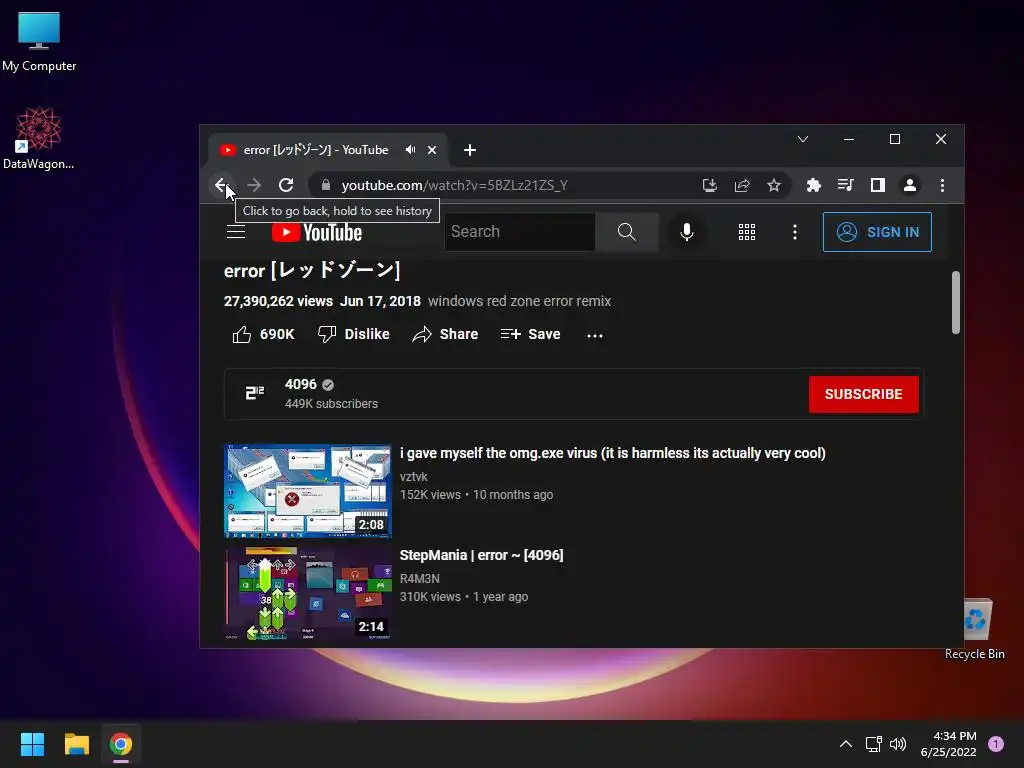Open Chrome three-dot menu
The width and height of the screenshot is (1024, 768).
point(942,185)
